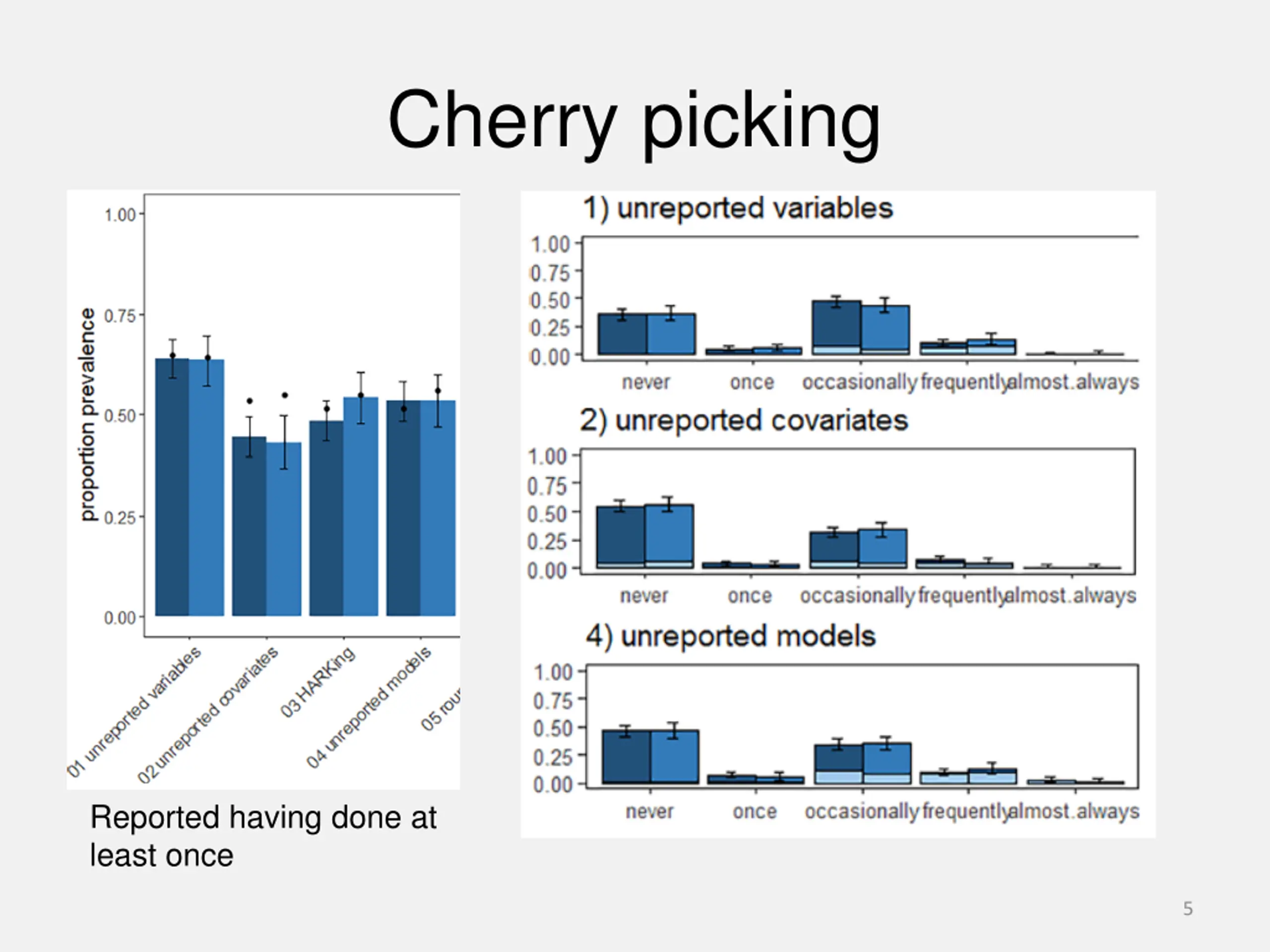Click the 1.00 tick on the left chart
The width and height of the screenshot is (1270, 952).
coord(120,215)
